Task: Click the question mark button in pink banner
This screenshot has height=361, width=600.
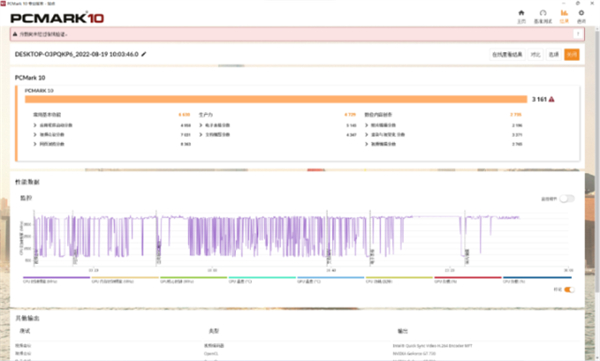Action: point(578,34)
